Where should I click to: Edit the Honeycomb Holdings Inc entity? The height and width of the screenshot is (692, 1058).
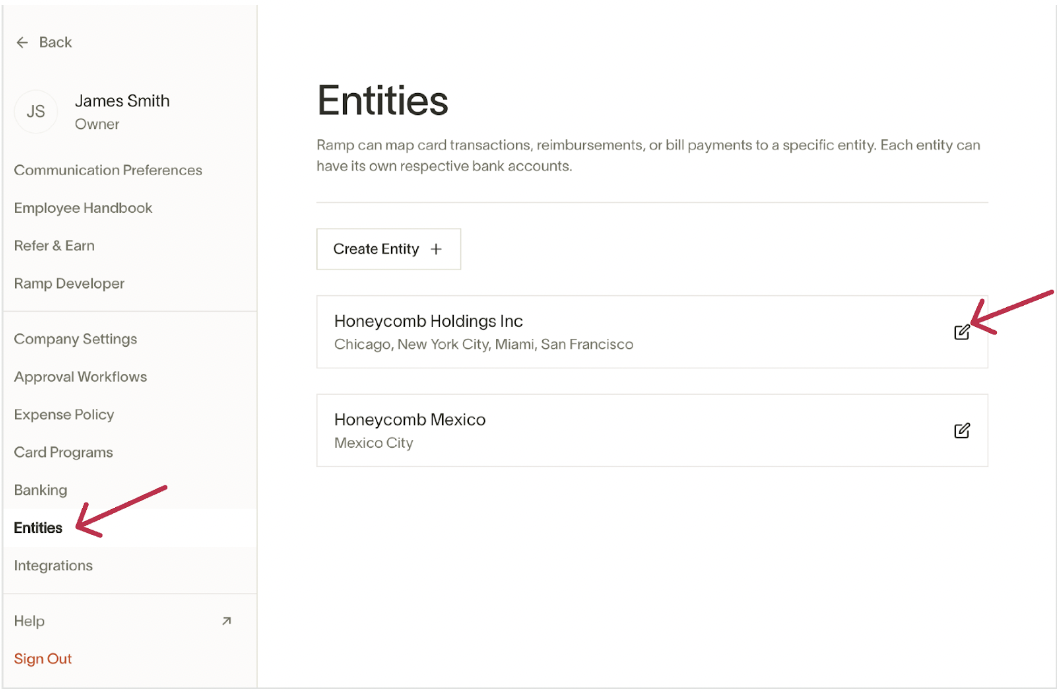pyautogui.click(x=962, y=332)
